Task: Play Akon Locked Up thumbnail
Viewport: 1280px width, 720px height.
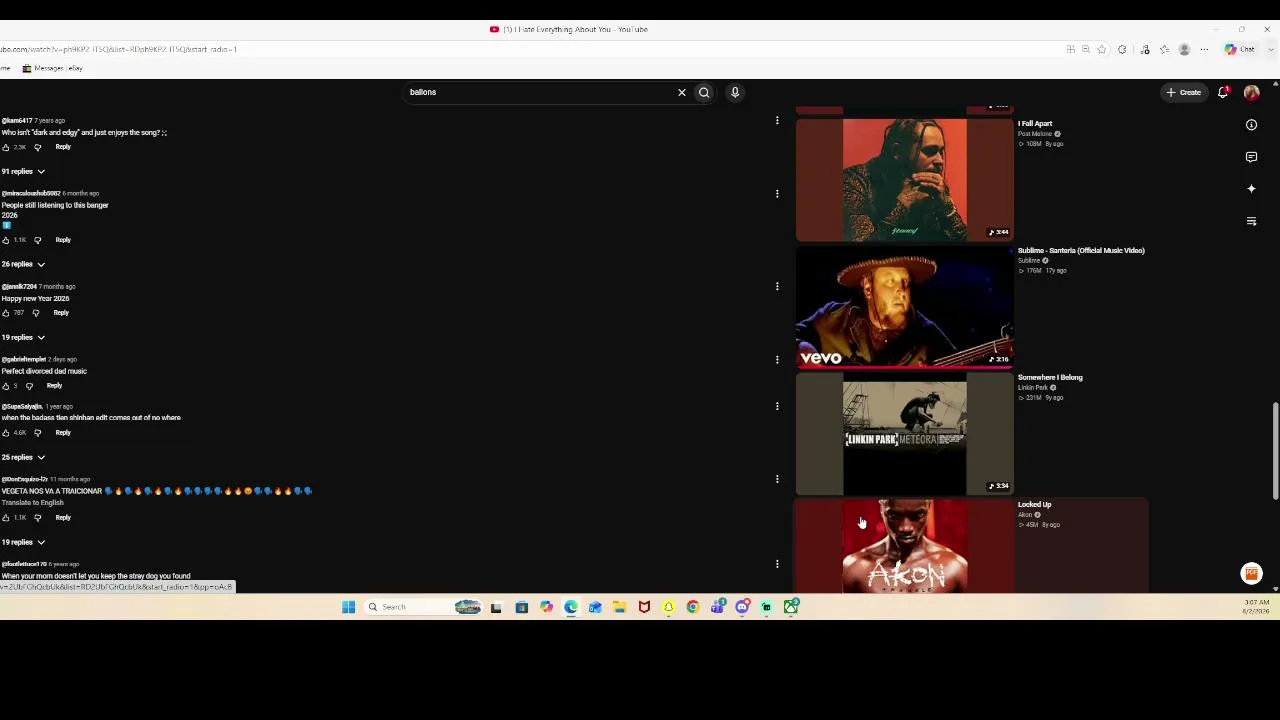Action: click(905, 546)
